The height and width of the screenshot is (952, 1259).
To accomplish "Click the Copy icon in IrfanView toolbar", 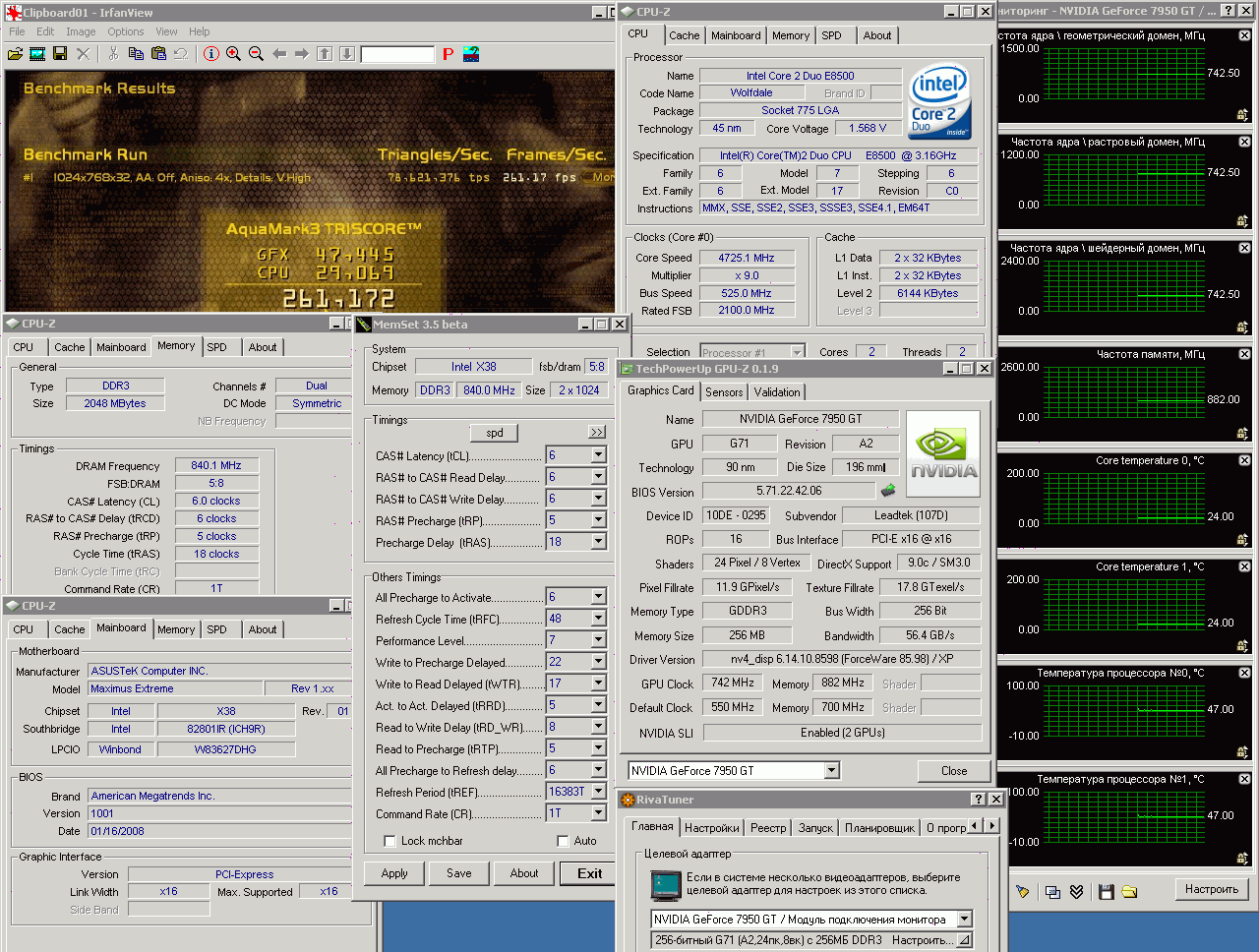I will click(x=136, y=54).
